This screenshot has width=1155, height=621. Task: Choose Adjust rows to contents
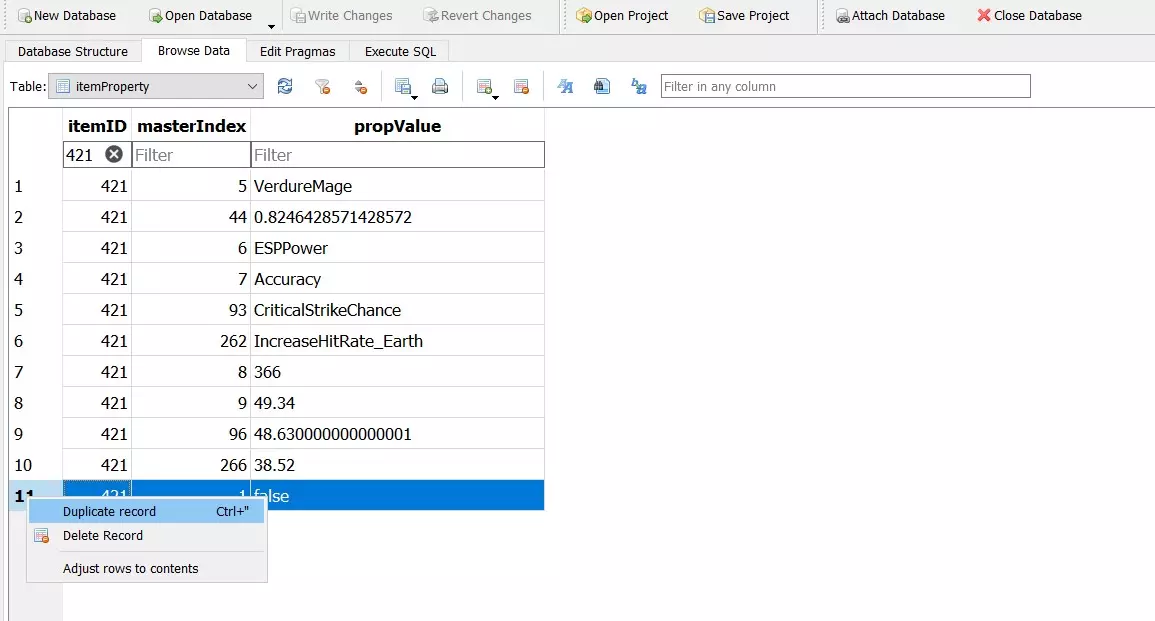(147, 568)
